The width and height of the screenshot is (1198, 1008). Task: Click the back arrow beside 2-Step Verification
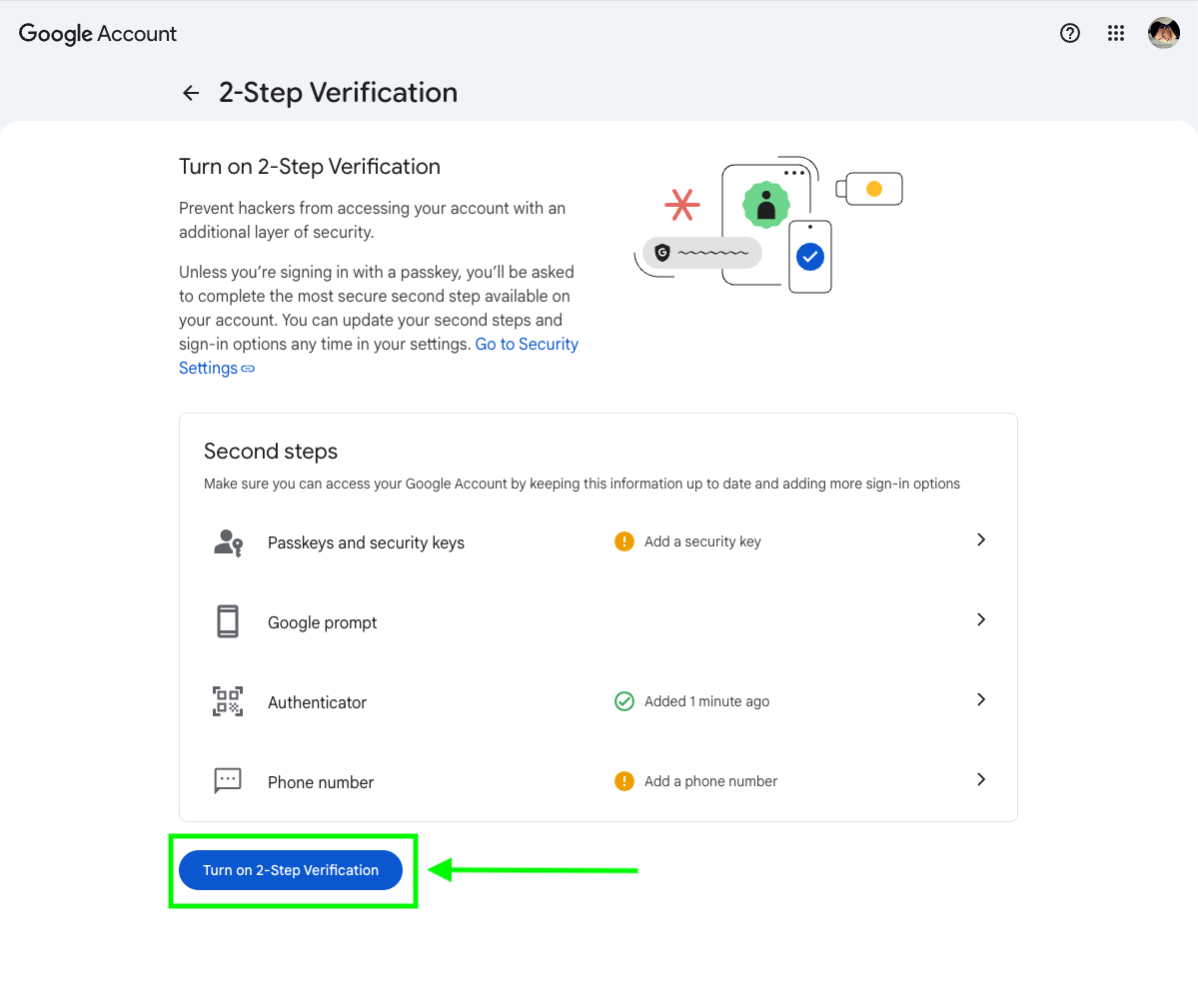pos(191,93)
